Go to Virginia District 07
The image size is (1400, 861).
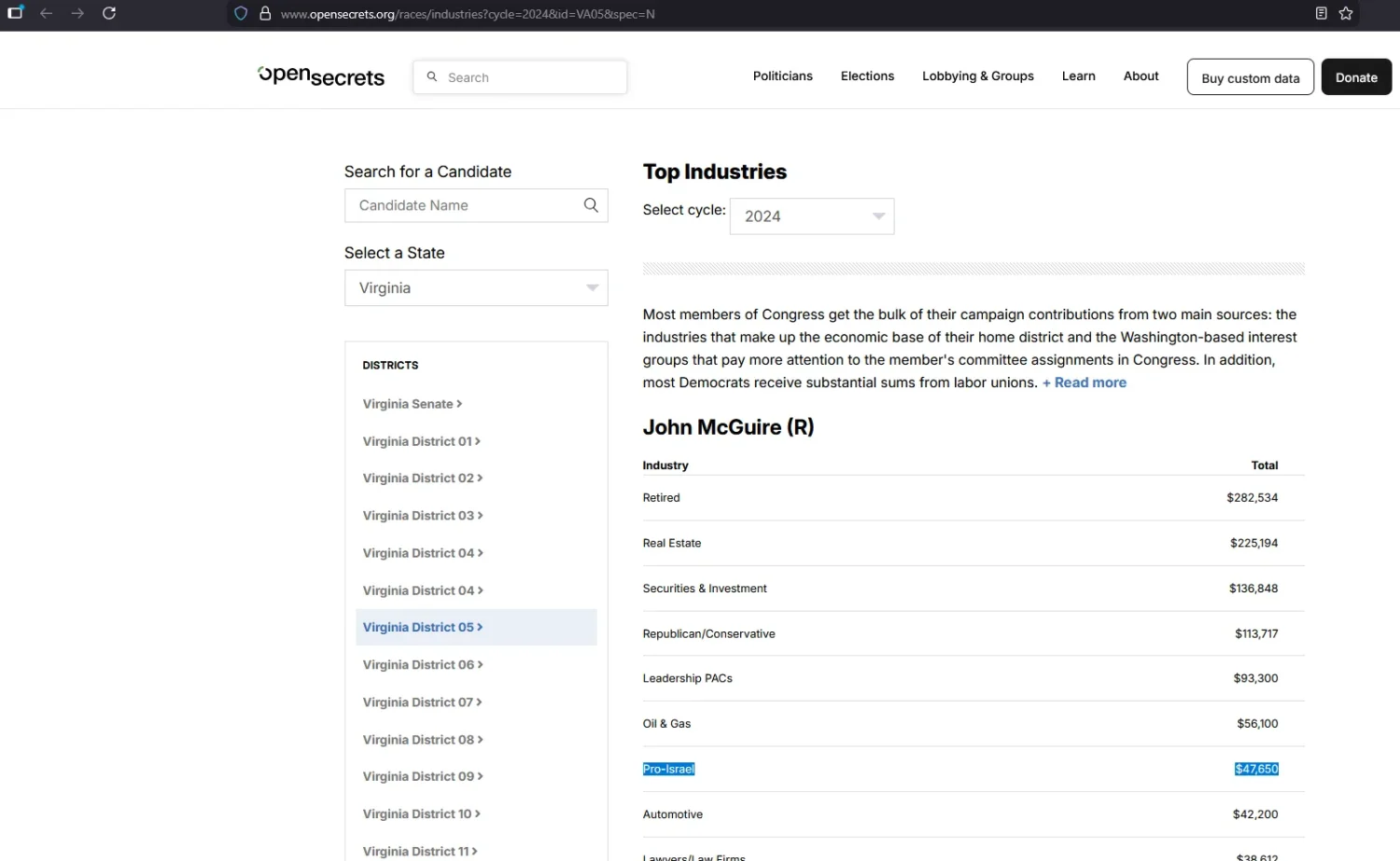click(x=423, y=702)
